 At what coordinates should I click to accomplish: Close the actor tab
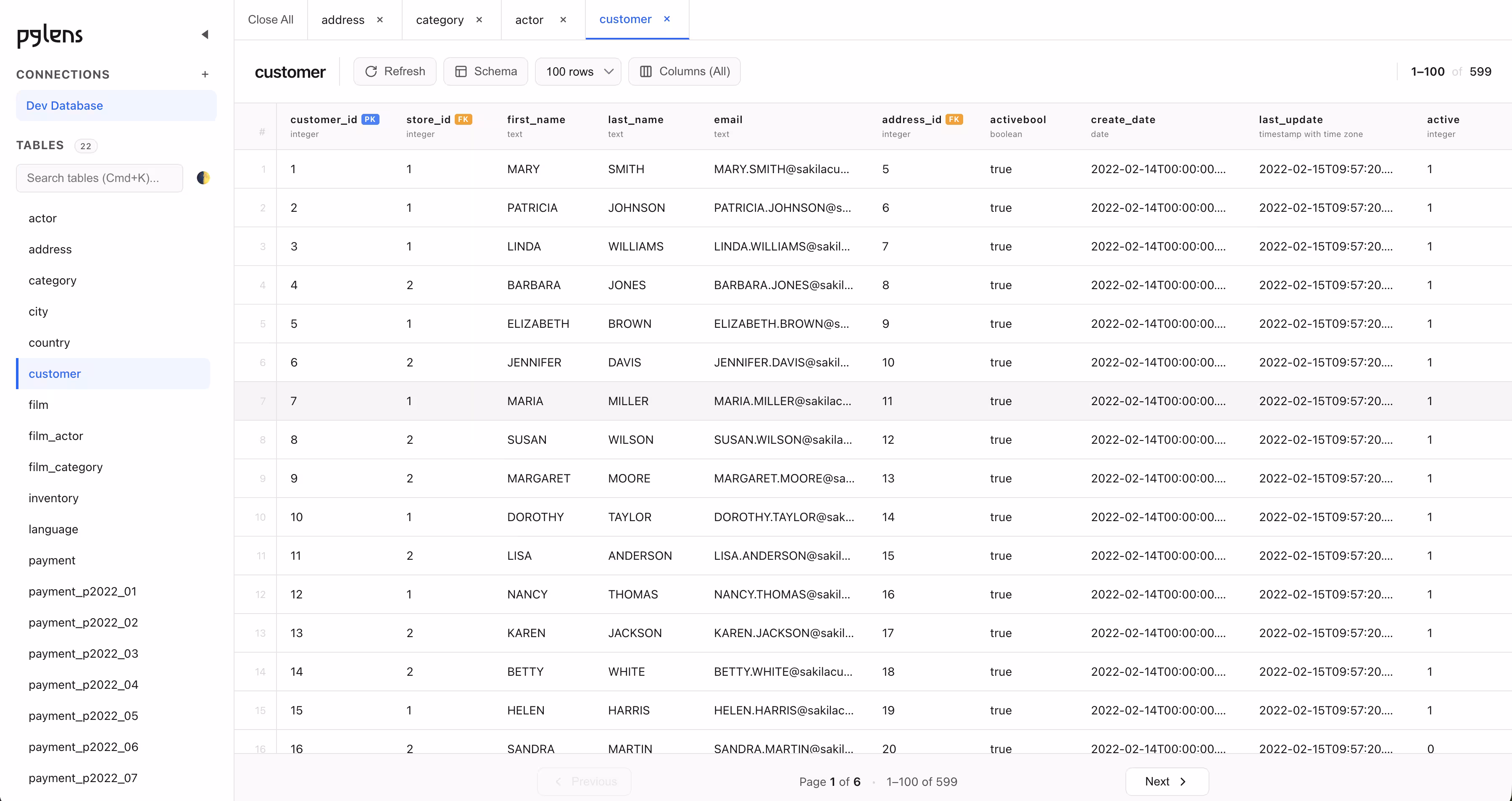(x=563, y=20)
